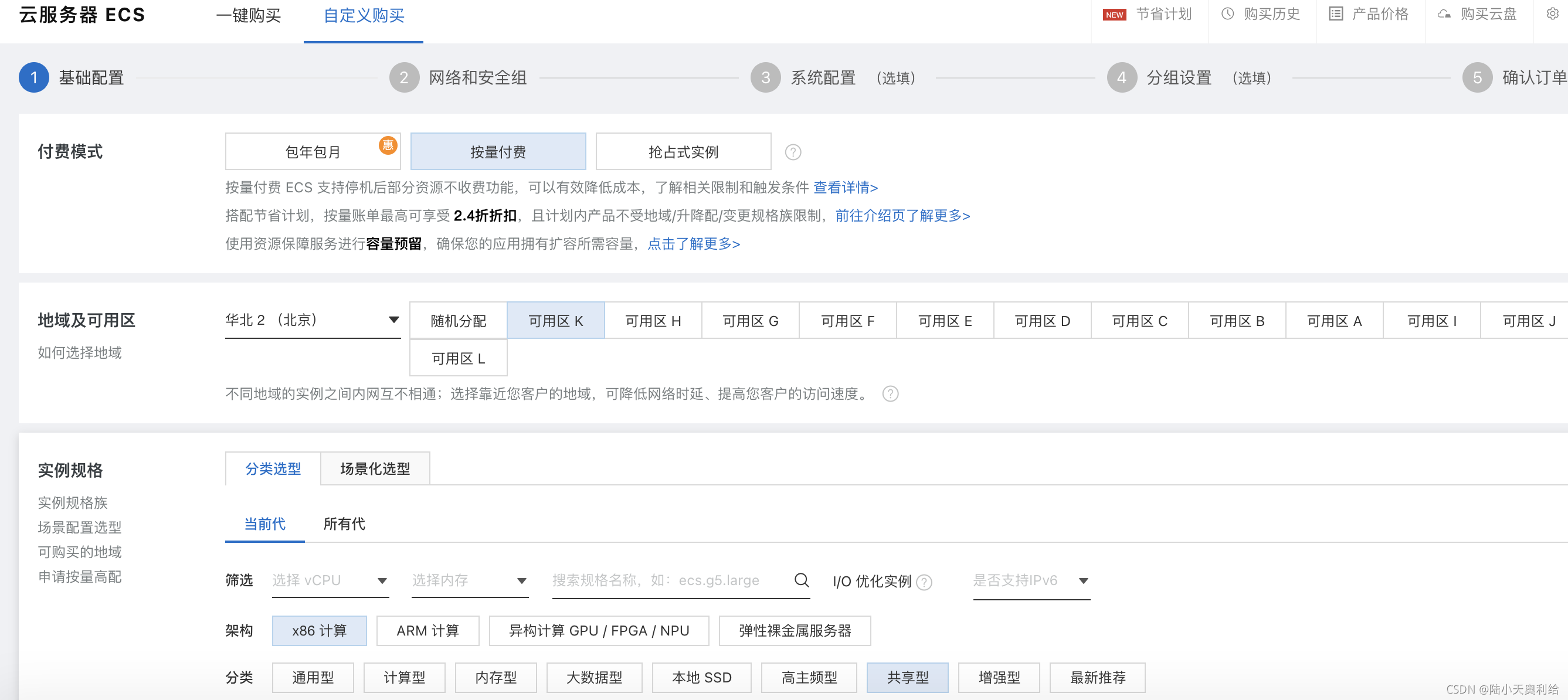Open 点击了解更多> link
Screen dimensions: 1568x700
(x=693, y=243)
